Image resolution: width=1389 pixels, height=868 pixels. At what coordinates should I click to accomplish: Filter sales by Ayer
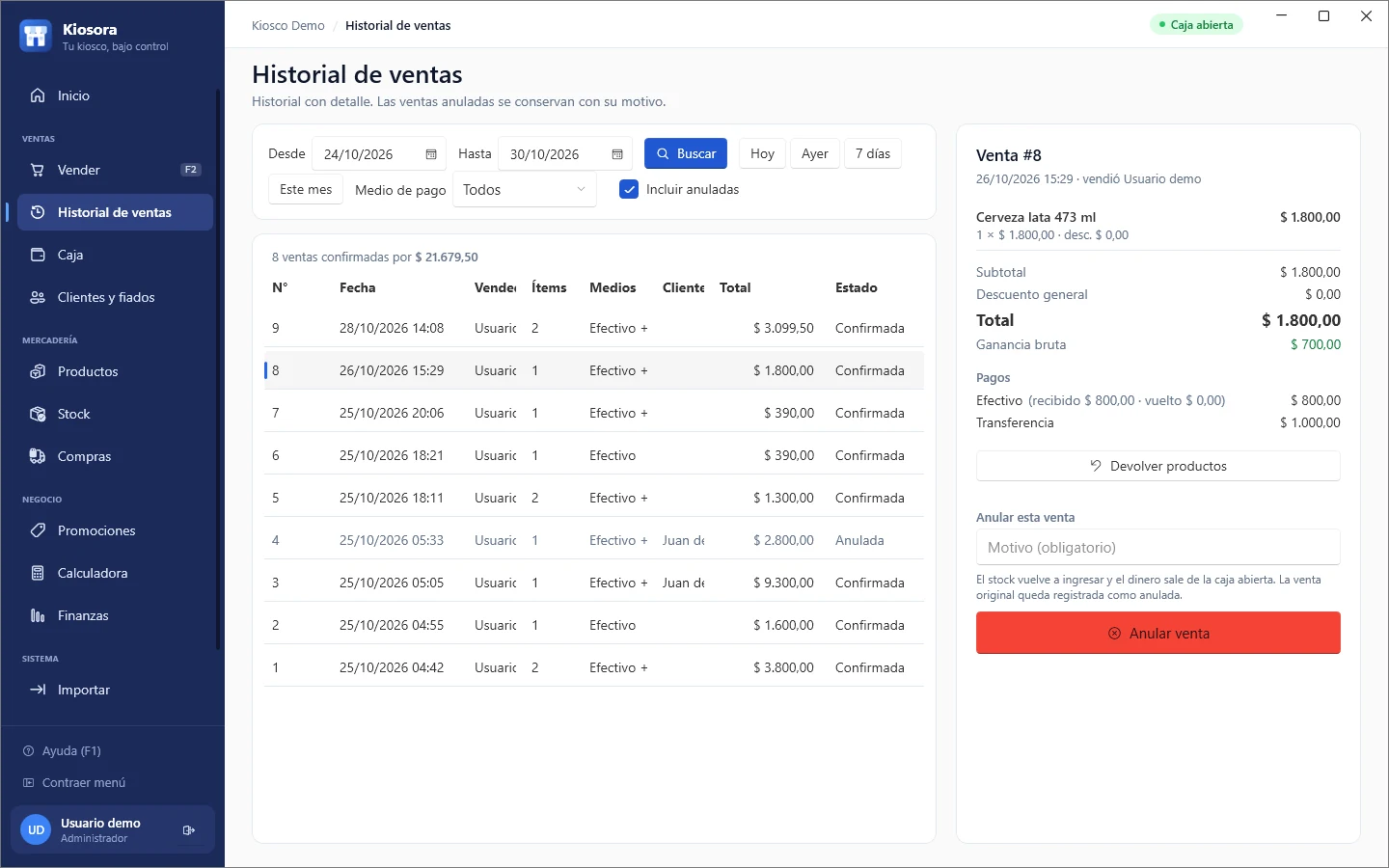coord(815,153)
